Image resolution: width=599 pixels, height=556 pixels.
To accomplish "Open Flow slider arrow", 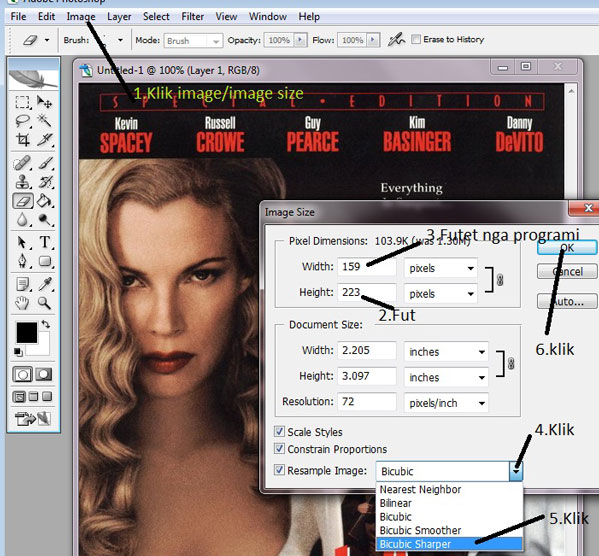I will (373, 40).
